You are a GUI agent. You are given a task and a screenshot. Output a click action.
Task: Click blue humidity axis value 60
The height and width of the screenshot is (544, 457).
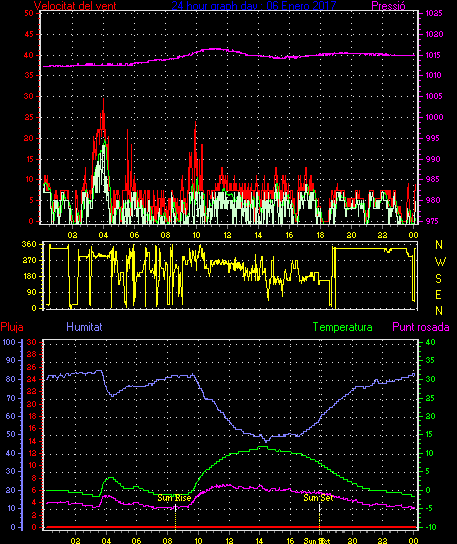pyautogui.click(x=11, y=416)
